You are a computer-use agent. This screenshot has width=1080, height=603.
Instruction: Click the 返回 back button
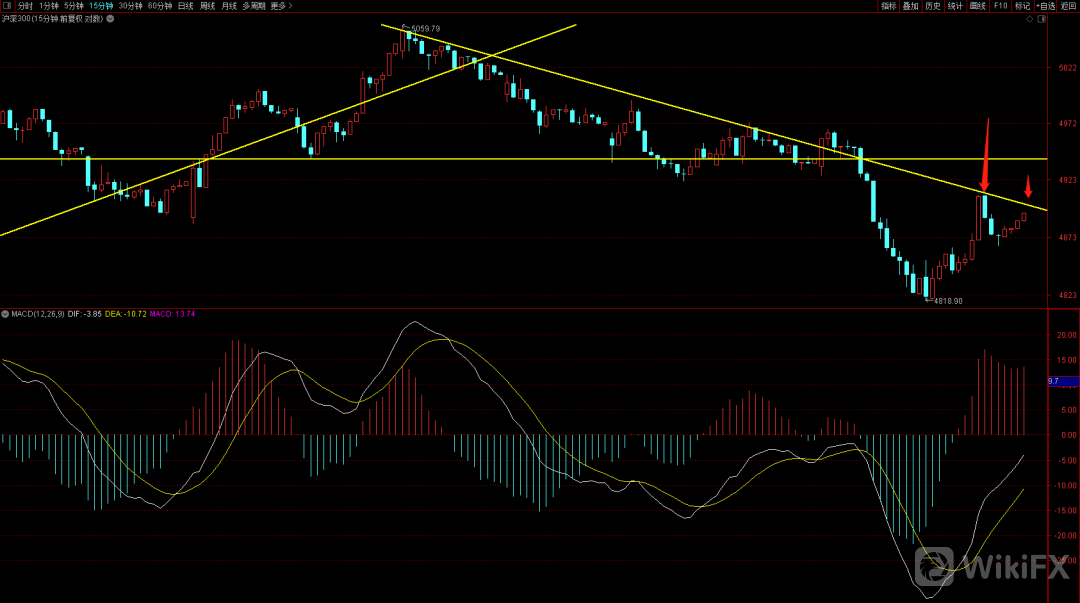pos(1068,6)
